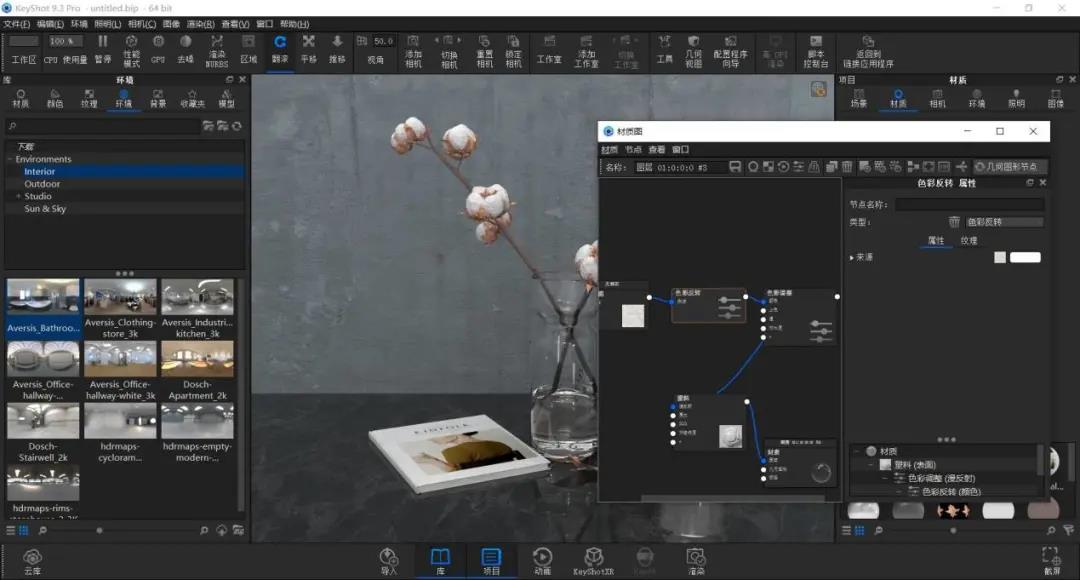Open the Workspace (工作区) dropdown in toolbar
Viewport: 1080px width, 580px height.
point(23,41)
